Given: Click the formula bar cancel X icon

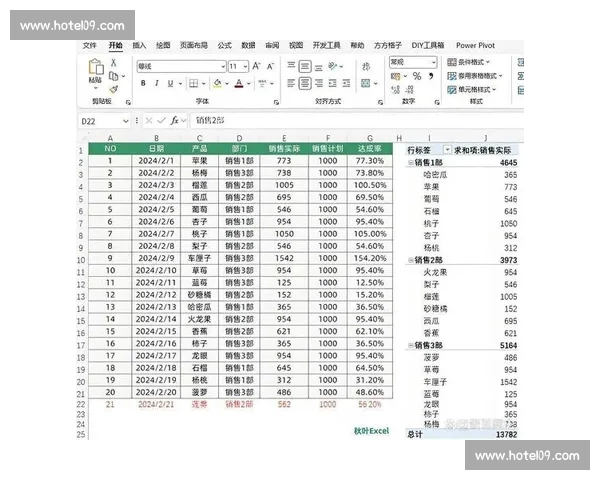Looking at the screenshot, I should 149,121.
